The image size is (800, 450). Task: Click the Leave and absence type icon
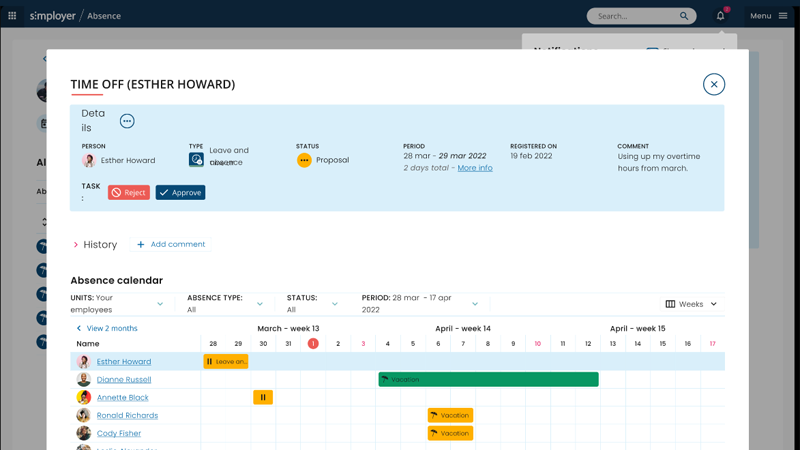click(196, 160)
